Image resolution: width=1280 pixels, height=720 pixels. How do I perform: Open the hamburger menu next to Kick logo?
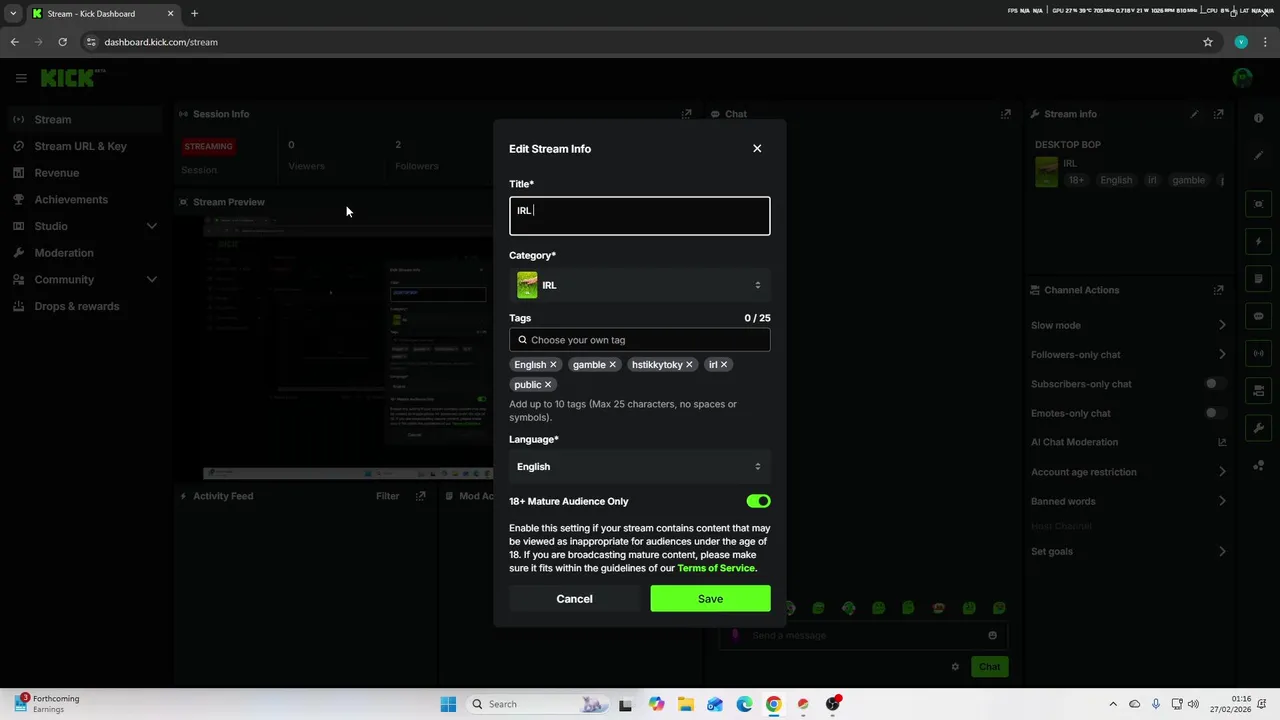tap(21, 78)
